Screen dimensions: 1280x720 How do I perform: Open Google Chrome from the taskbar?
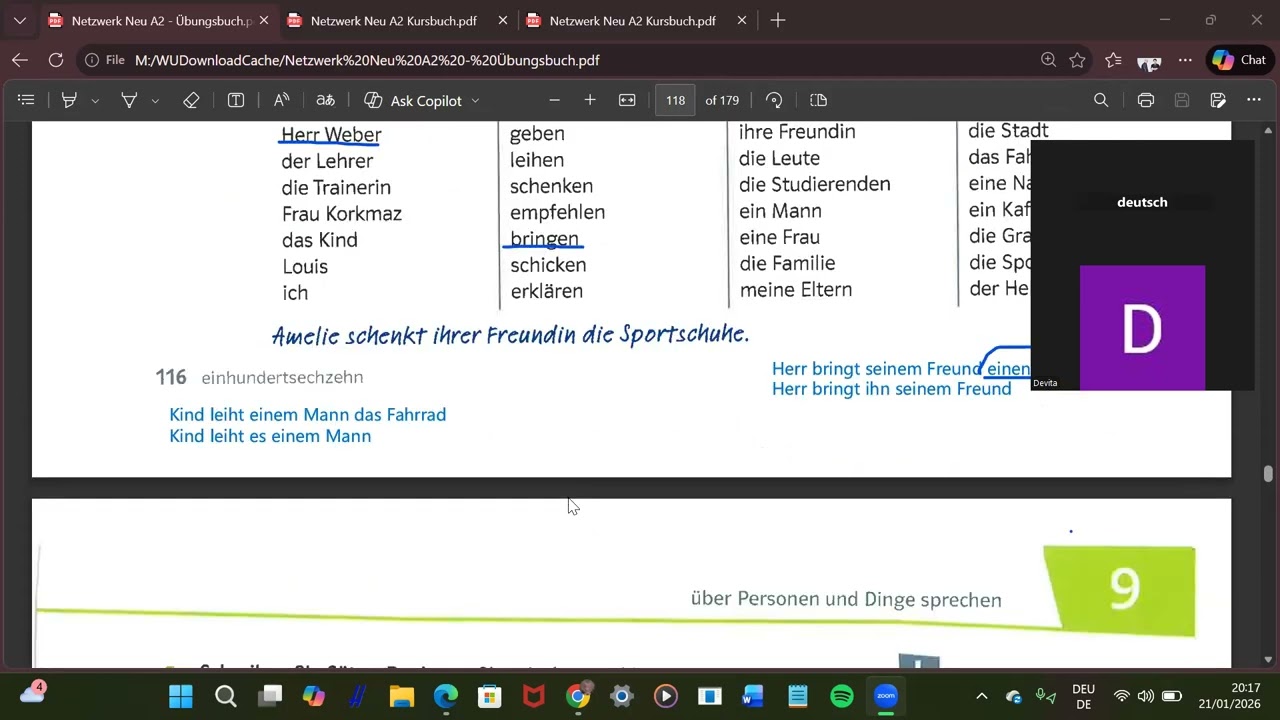(x=578, y=696)
